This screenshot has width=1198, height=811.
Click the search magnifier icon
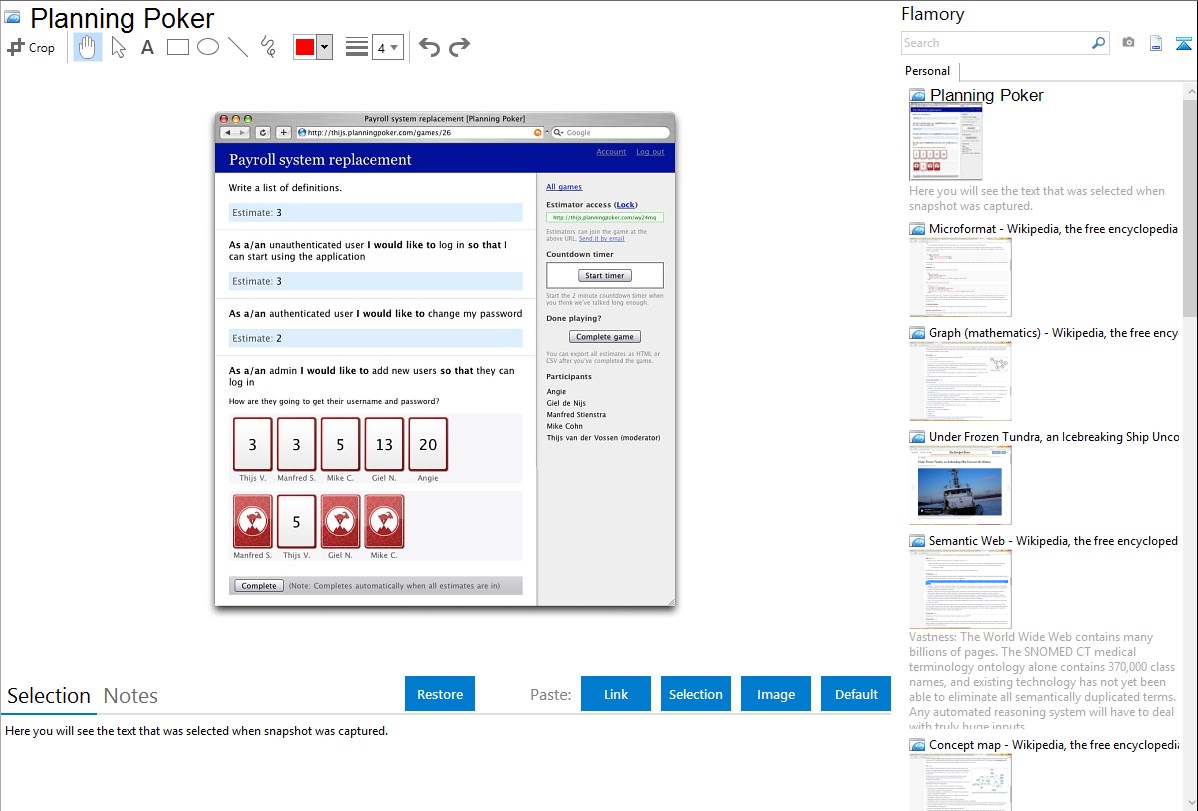point(1099,43)
